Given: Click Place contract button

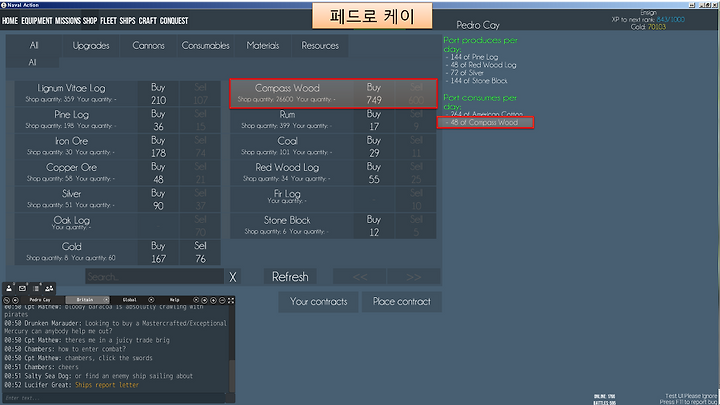Looking at the screenshot, I should [x=402, y=302].
